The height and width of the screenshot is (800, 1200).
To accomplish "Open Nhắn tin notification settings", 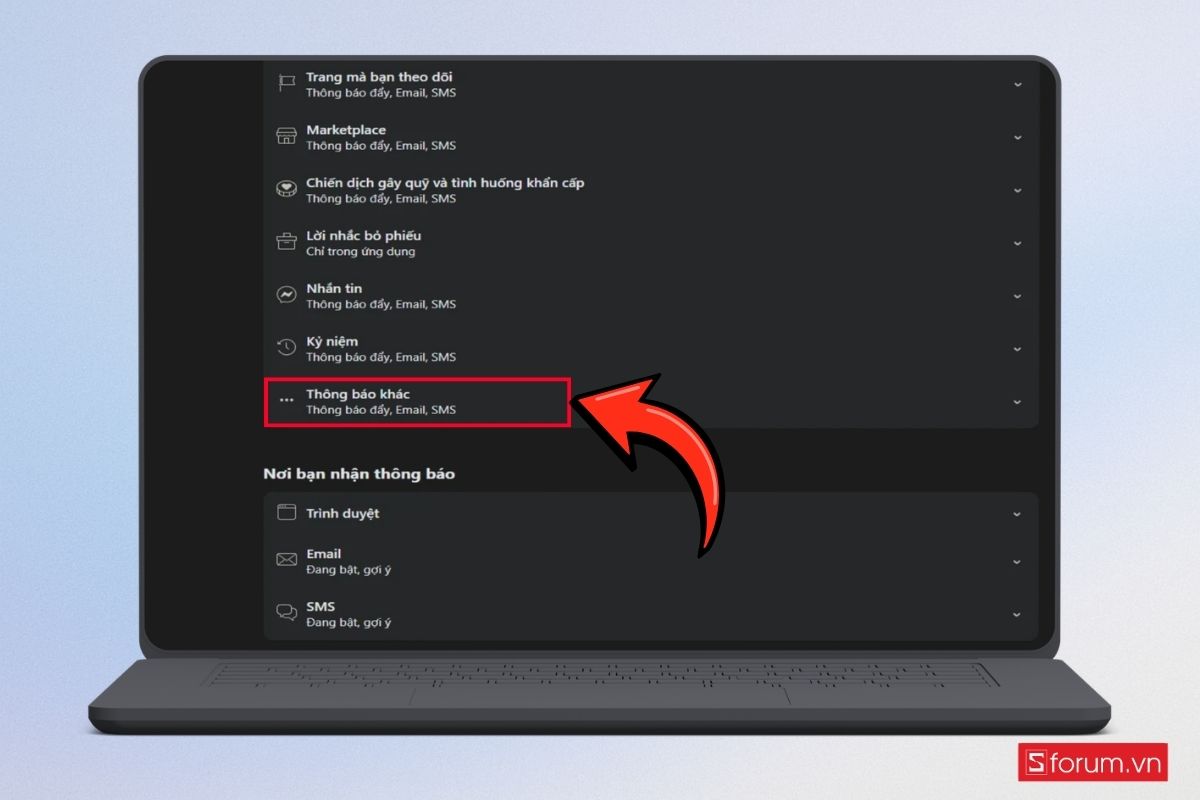I will coord(651,296).
